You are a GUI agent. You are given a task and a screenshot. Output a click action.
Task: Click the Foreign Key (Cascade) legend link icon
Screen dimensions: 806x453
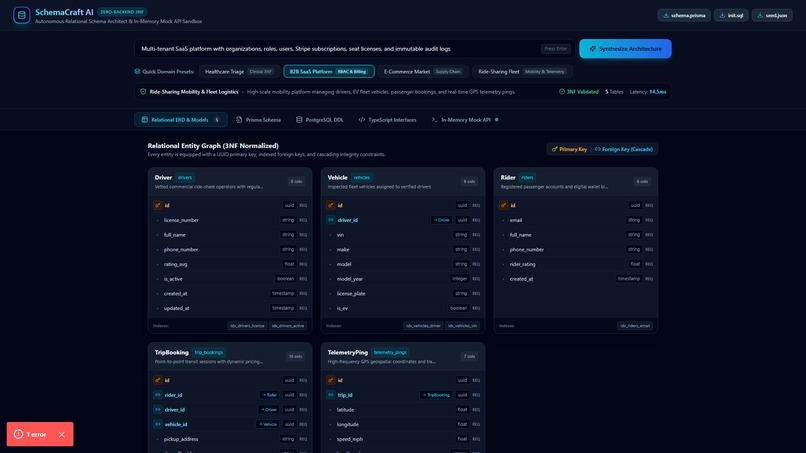tap(597, 149)
